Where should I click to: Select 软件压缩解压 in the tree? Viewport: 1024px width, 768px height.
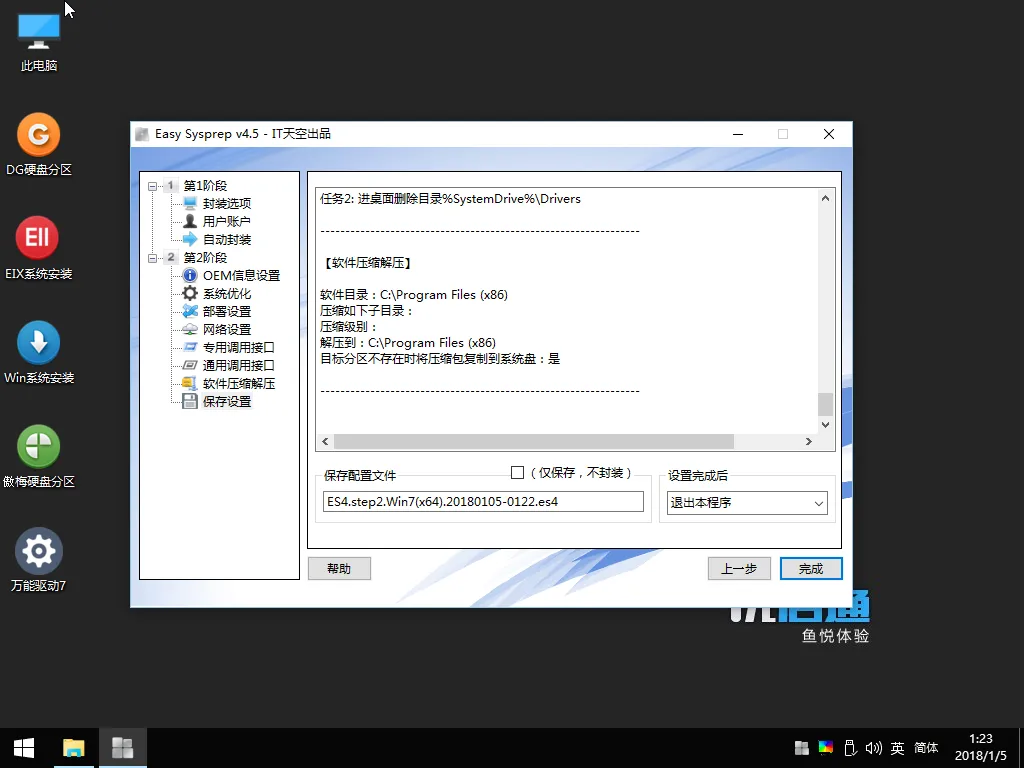coord(239,383)
